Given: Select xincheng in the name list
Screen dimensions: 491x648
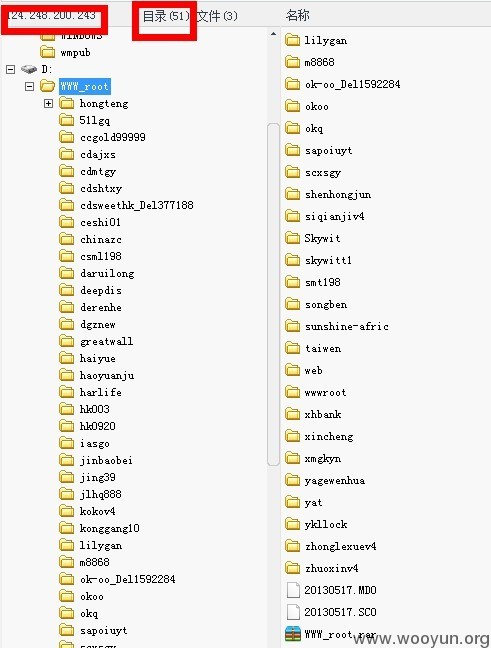Looking at the screenshot, I should tap(329, 436).
